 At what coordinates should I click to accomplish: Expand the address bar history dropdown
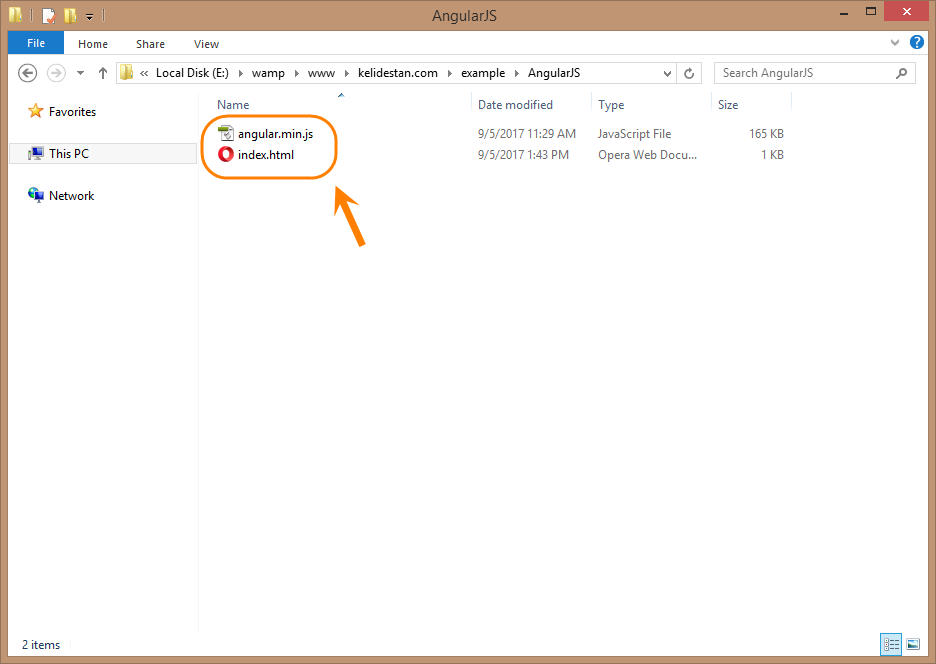coord(667,73)
